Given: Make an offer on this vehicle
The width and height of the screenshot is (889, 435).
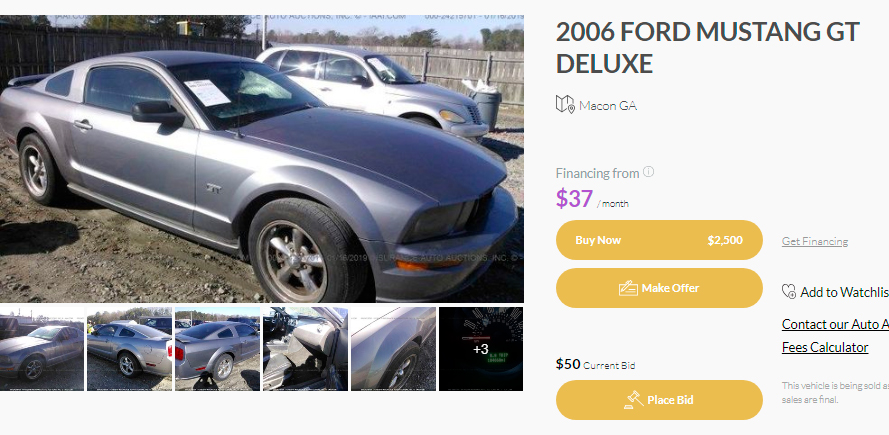Looking at the screenshot, I should point(659,288).
